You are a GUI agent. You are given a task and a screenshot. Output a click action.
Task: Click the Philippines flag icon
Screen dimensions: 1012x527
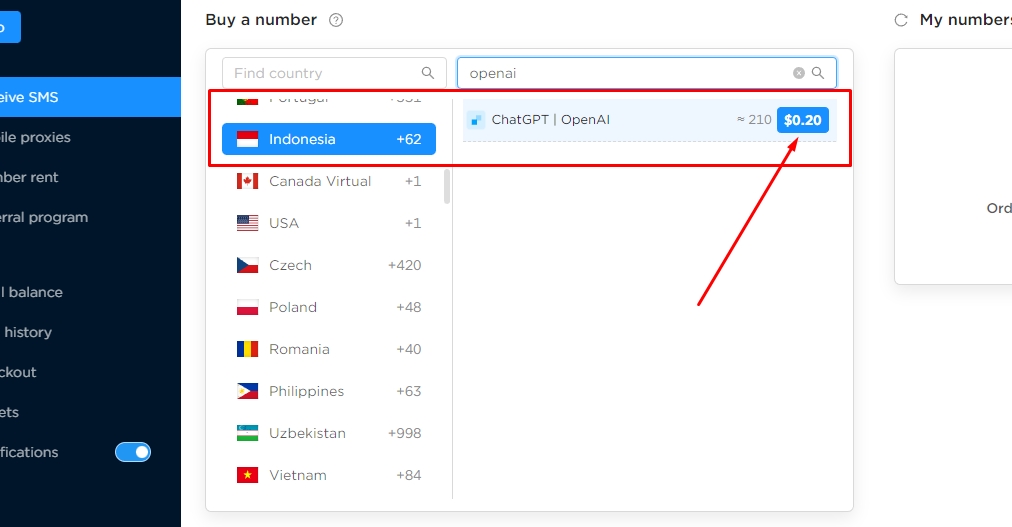(x=247, y=391)
